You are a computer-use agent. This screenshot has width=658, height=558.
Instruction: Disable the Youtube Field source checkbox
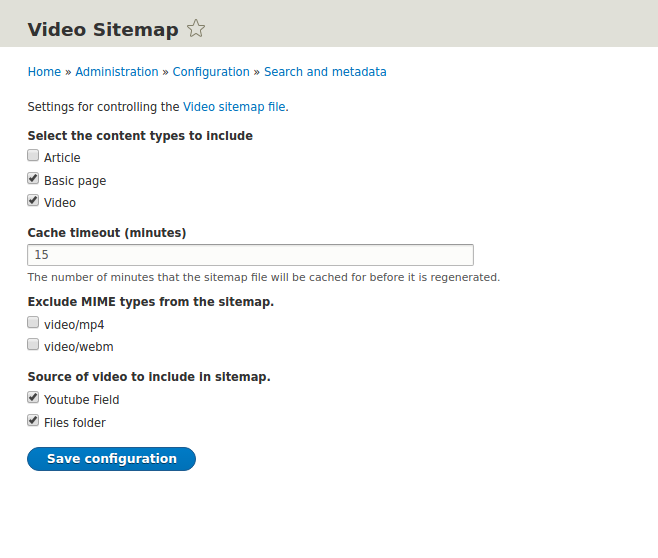tap(33, 397)
